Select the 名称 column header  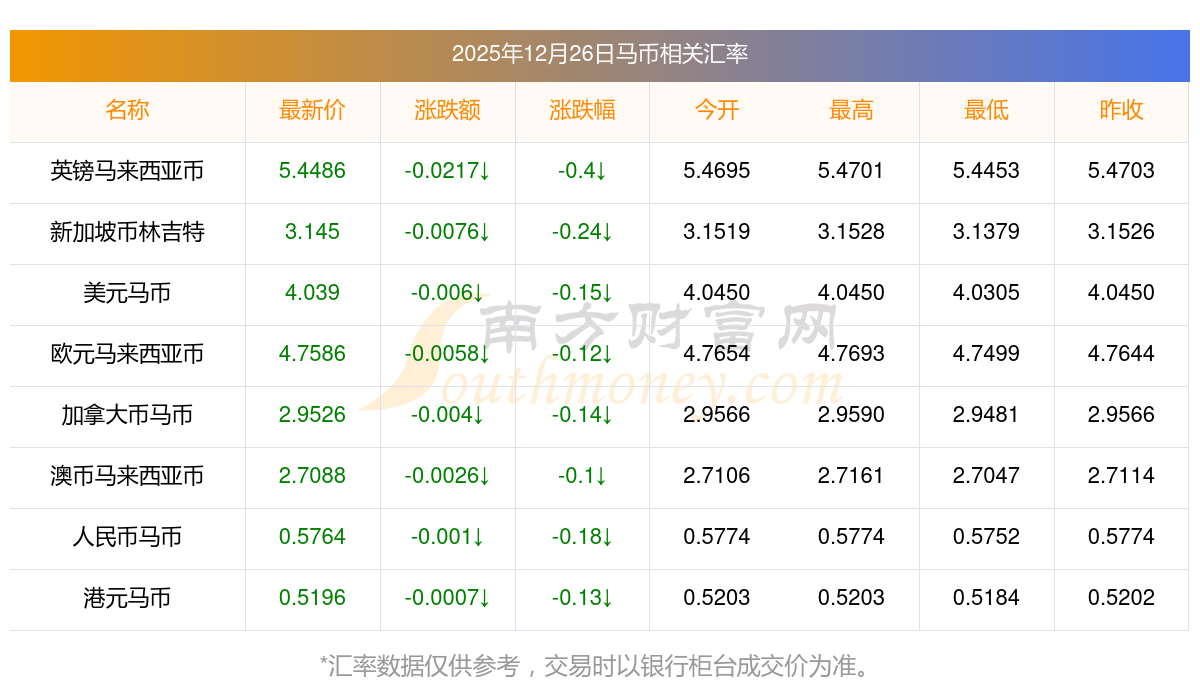point(127,110)
